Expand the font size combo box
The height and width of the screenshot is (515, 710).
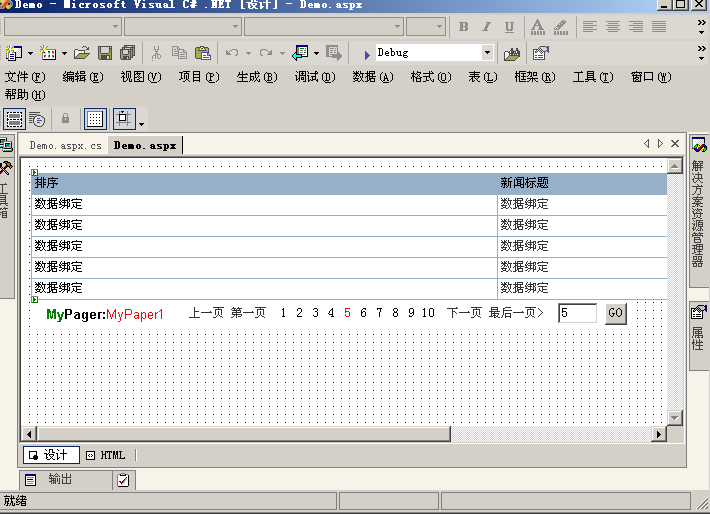[439, 27]
